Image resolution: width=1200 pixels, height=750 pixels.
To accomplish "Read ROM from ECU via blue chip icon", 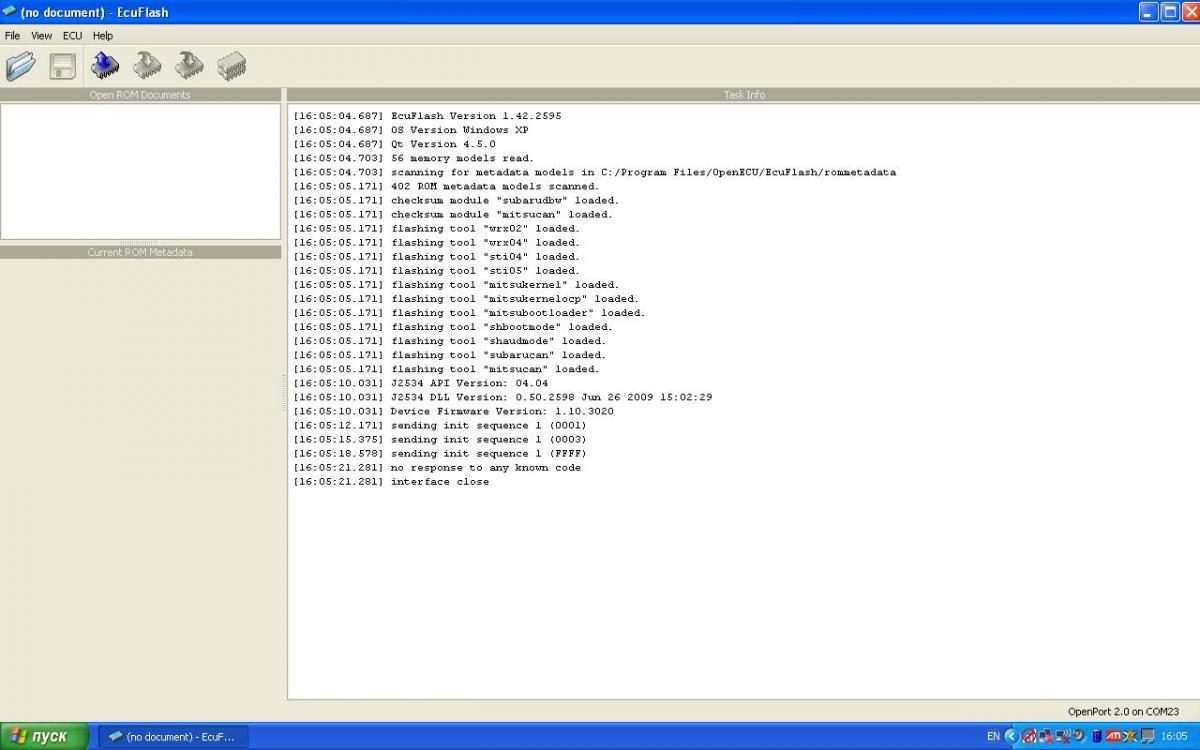I will click(x=105, y=66).
